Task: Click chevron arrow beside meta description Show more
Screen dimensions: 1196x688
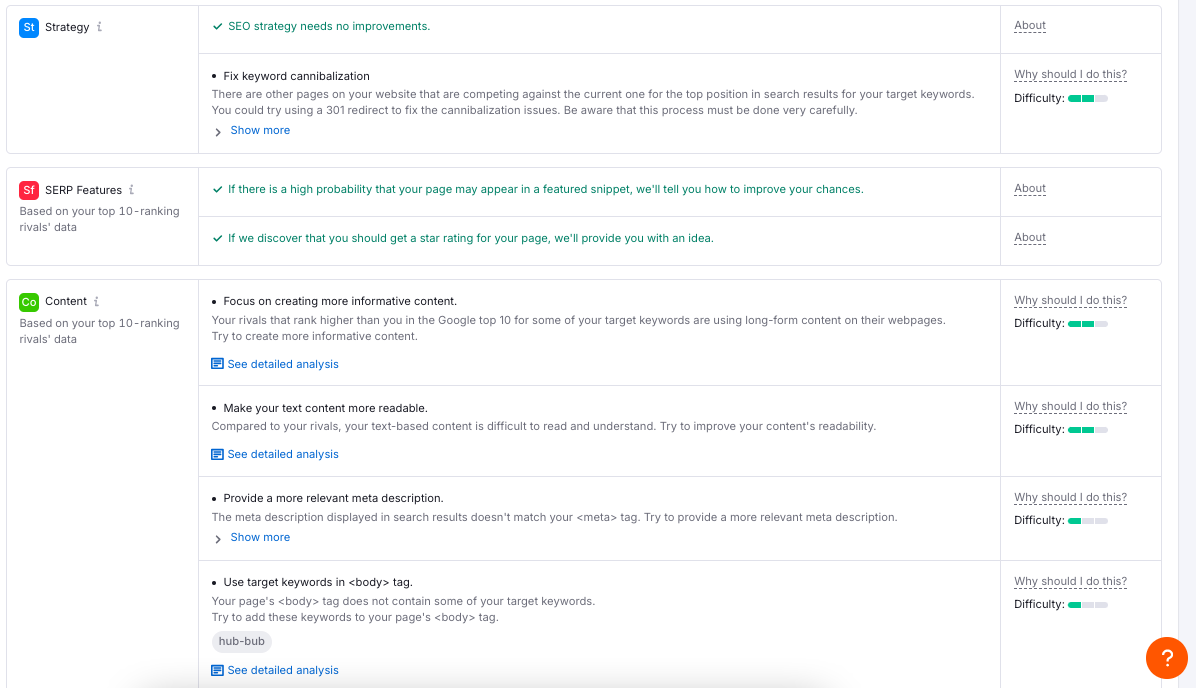Action: point(218,538)
